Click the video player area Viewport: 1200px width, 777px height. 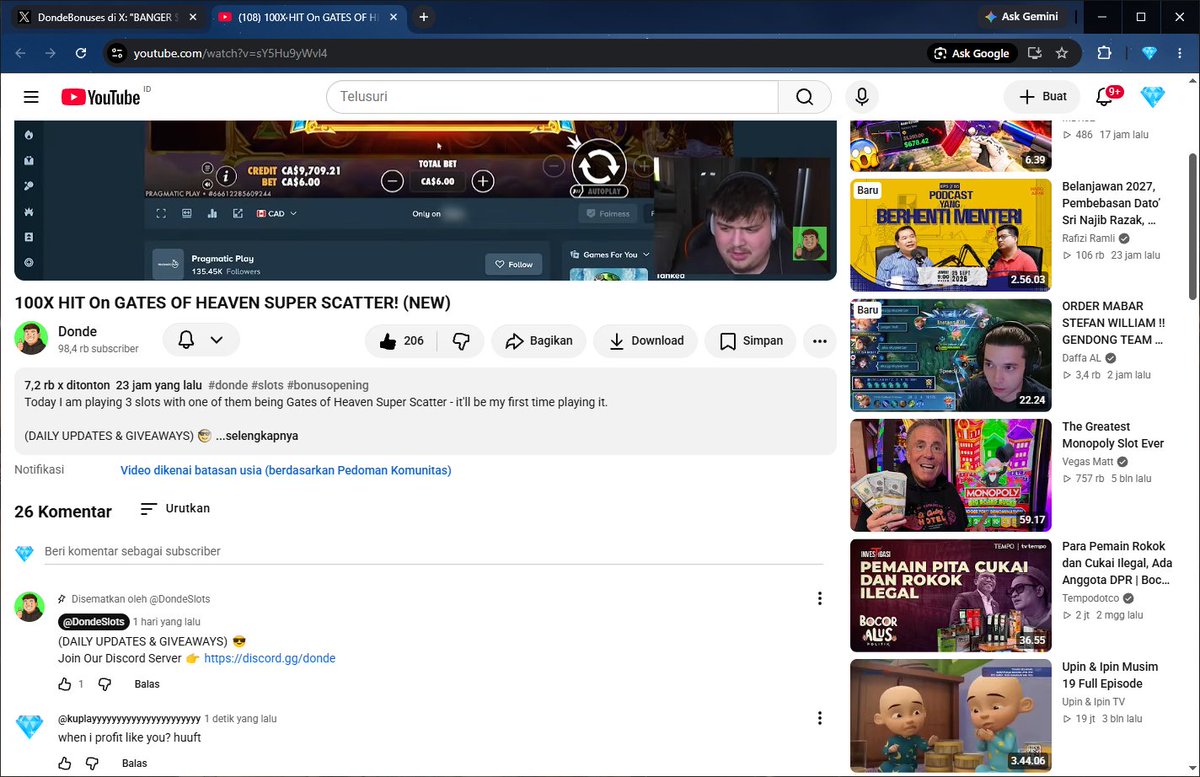tap(425, 200)
